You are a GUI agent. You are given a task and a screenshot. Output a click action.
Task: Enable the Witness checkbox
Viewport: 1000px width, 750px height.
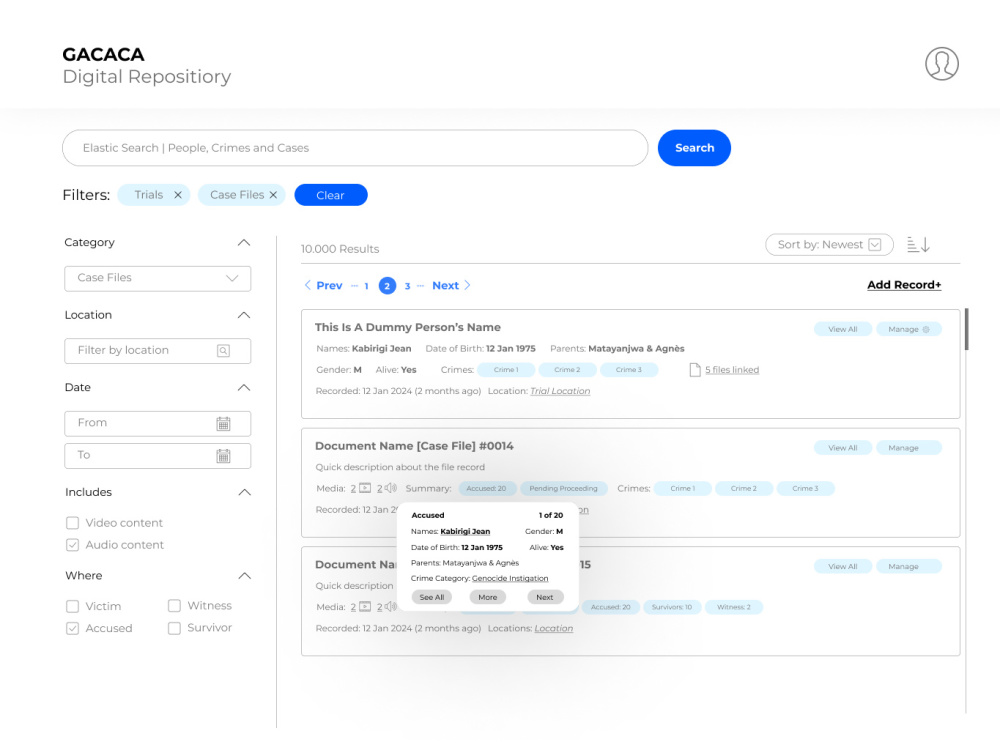coord(174,606)
